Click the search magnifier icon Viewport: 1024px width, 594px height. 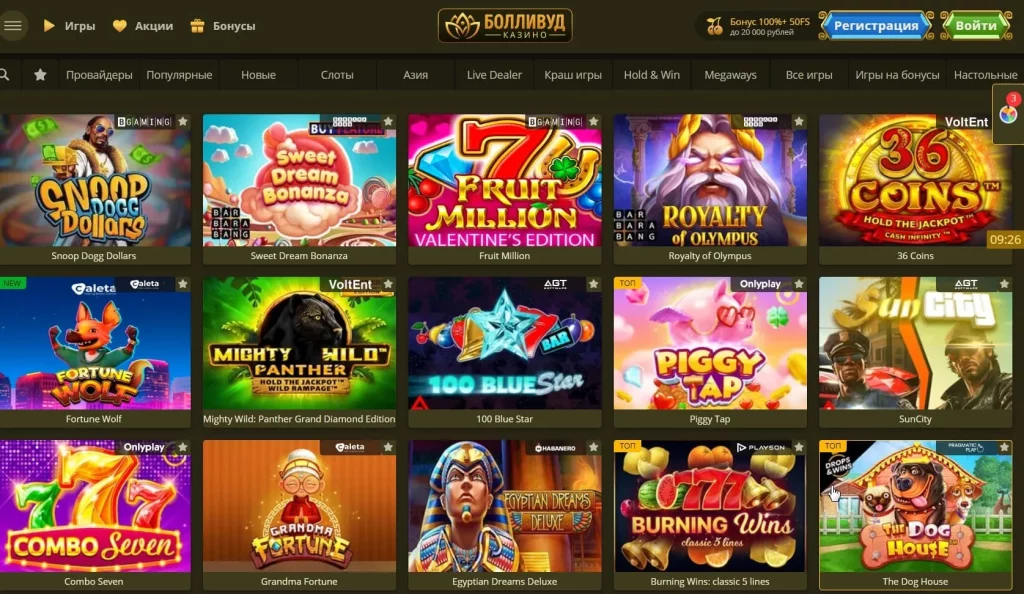pyautogui.click(x=5, y=75)
